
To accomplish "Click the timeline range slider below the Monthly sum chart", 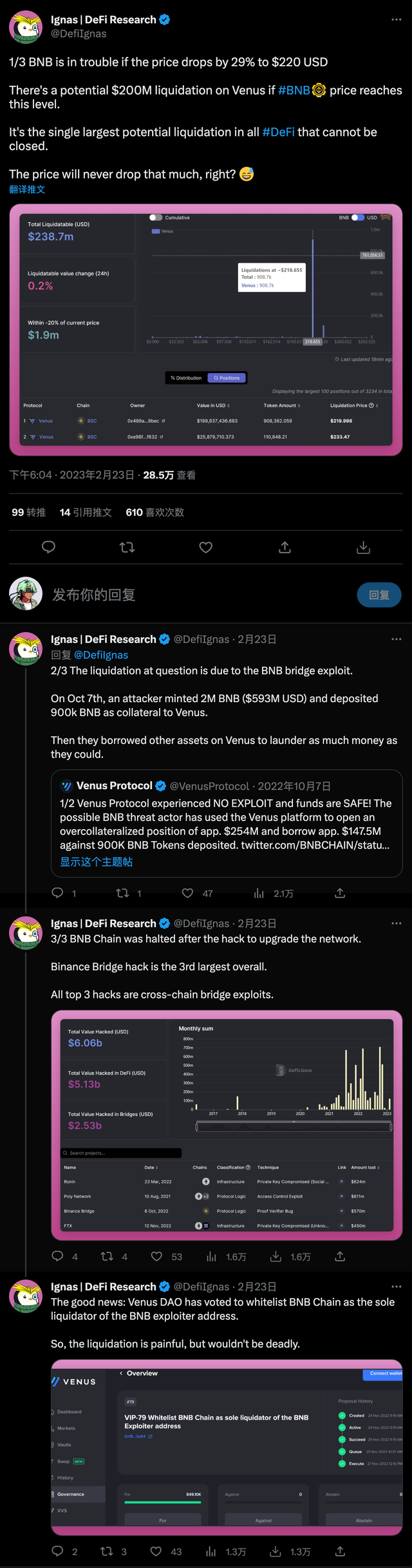I will coord(294,1126).
